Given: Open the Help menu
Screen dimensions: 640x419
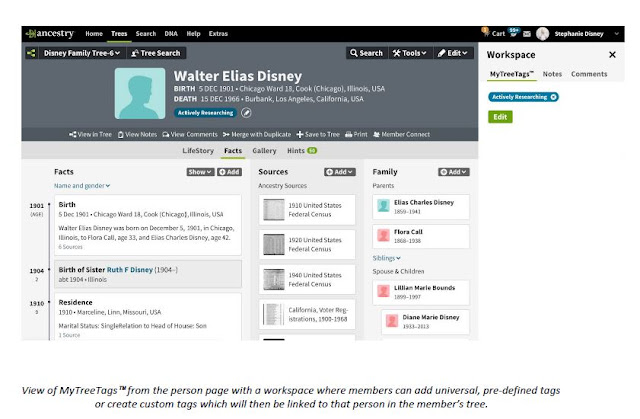Looking at the screenshot, I should pyautogui.click(x=193, y=33).
